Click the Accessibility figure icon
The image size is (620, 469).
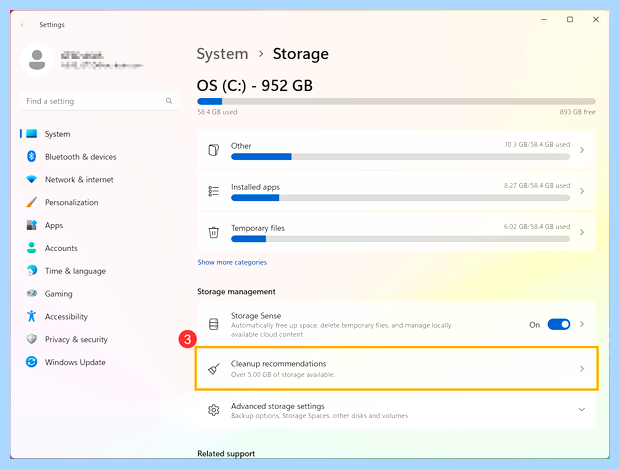32,316
